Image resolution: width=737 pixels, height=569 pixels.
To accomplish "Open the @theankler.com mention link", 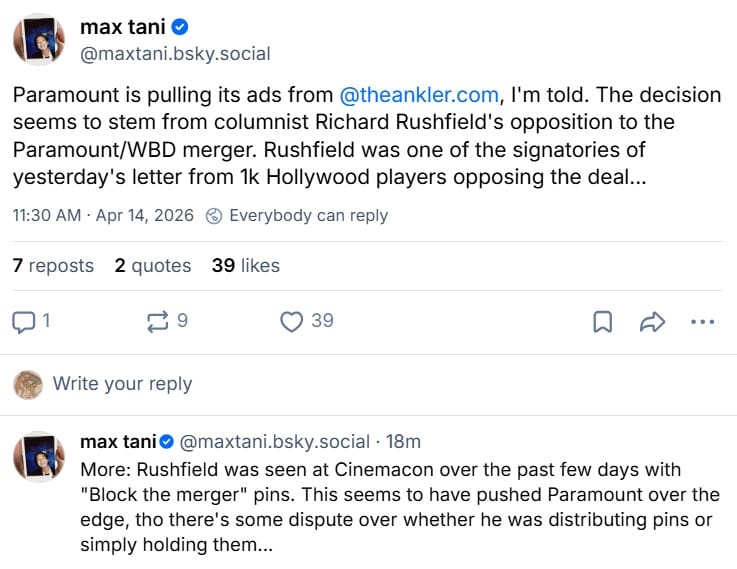I will [419, 96].
